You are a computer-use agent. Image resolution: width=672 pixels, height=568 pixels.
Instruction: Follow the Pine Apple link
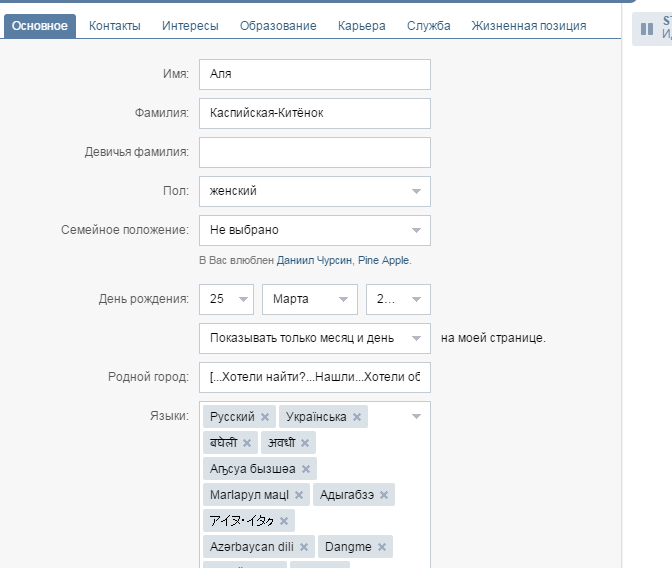click(x=383, y=260)
